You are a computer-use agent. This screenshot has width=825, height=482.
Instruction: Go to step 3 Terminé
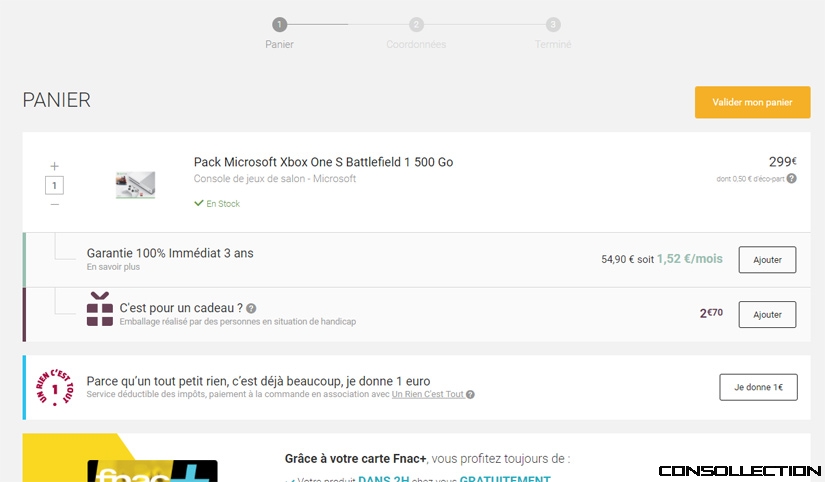click(x=553, y=33)
